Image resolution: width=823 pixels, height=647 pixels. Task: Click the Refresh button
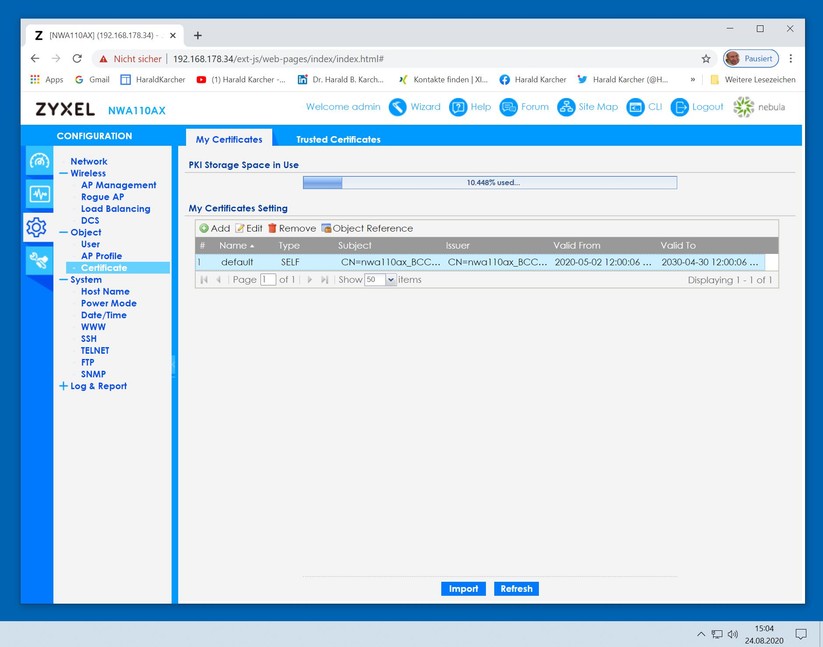tap(516, 589)
